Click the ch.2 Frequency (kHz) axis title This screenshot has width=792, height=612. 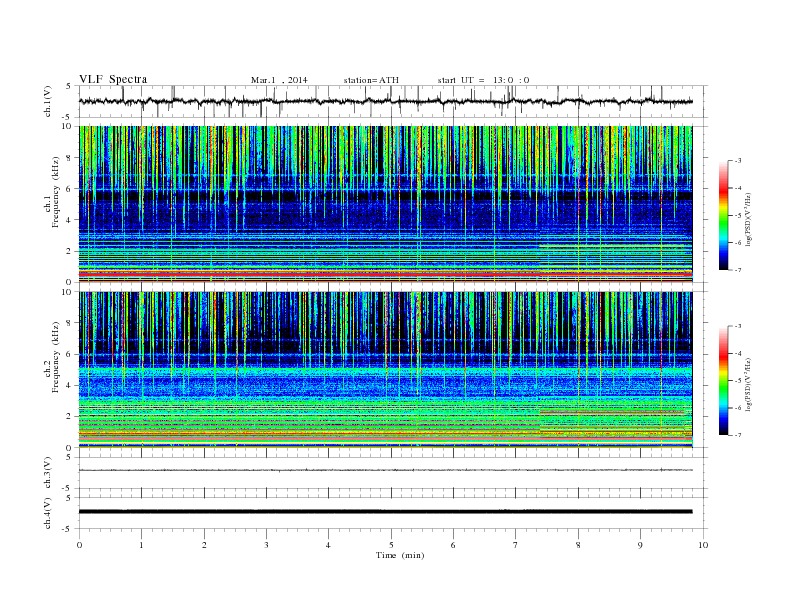(x=51, y=357)
